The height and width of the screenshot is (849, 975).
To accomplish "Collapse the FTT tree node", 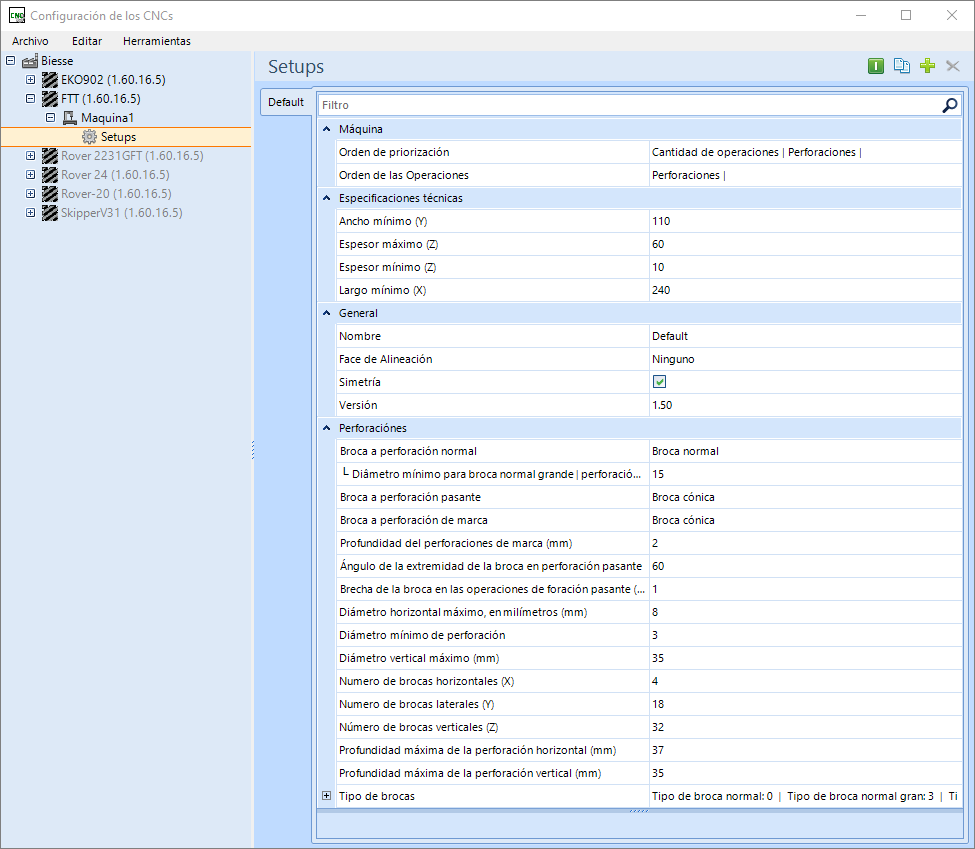I will click(30, 99).
